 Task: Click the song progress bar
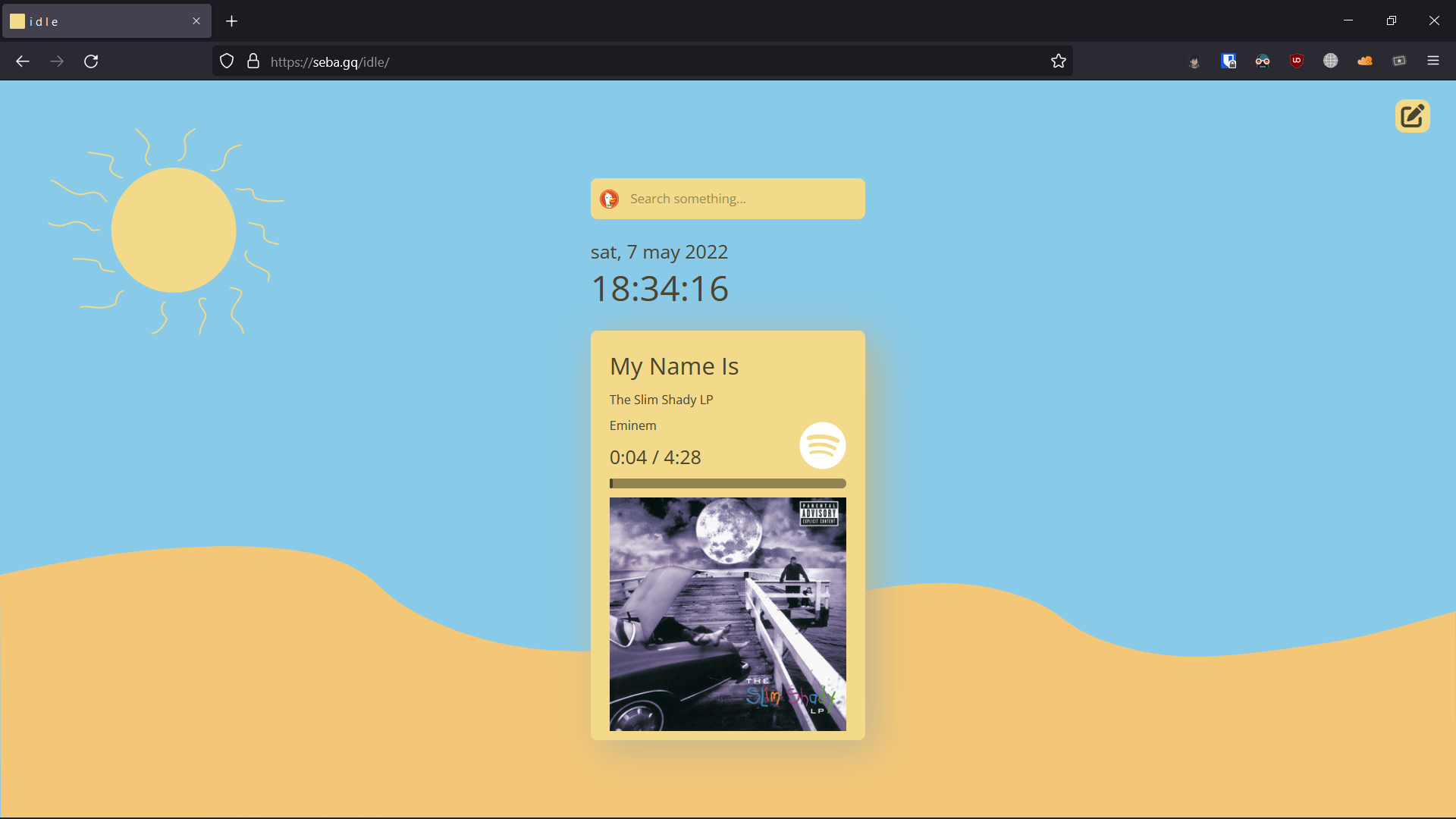click(727, 483)
